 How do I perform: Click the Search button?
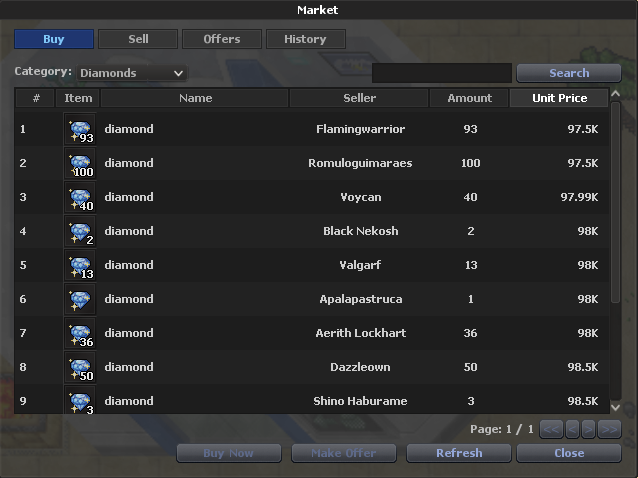pyautogui.click(x=569, y=73)
